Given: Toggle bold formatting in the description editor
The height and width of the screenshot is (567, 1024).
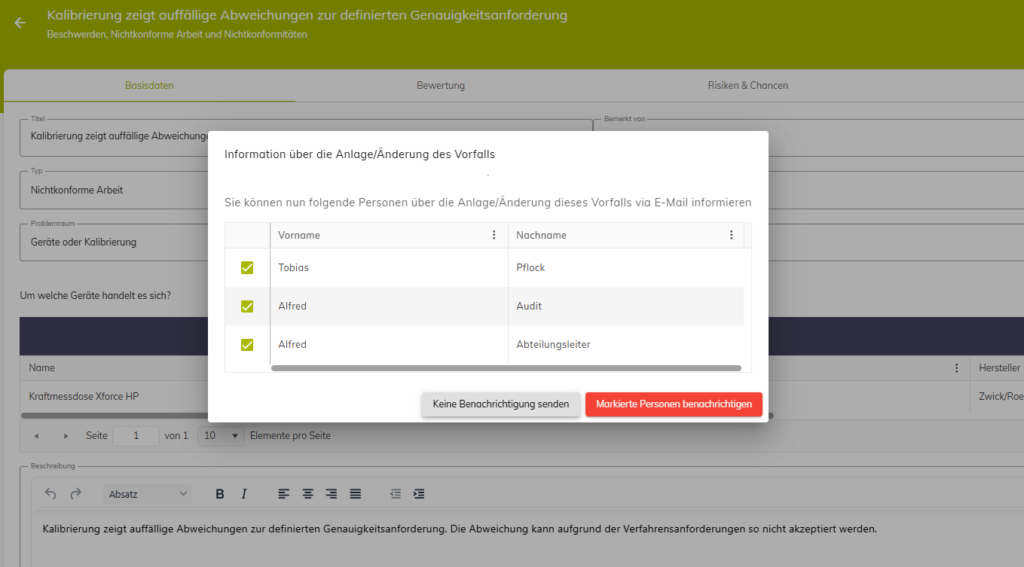Looking at the screenshot, I should point(220,494).
